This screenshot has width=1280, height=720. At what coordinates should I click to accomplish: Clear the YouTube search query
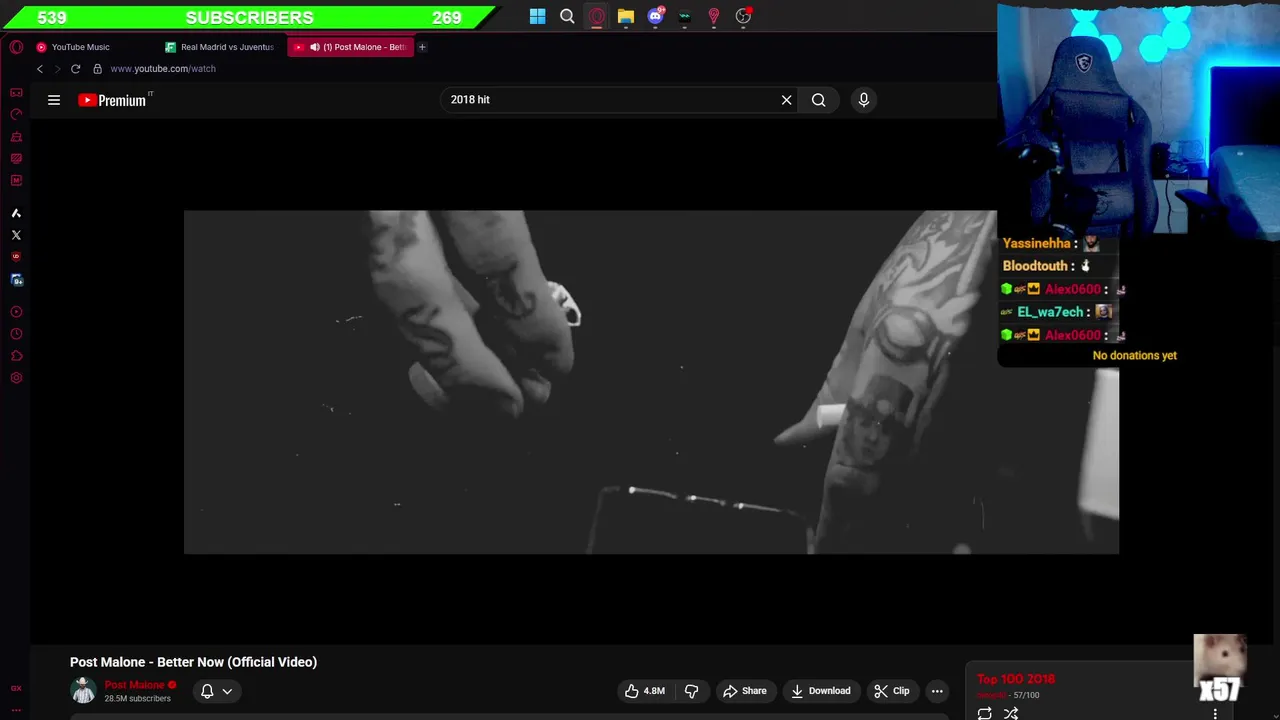786,100
